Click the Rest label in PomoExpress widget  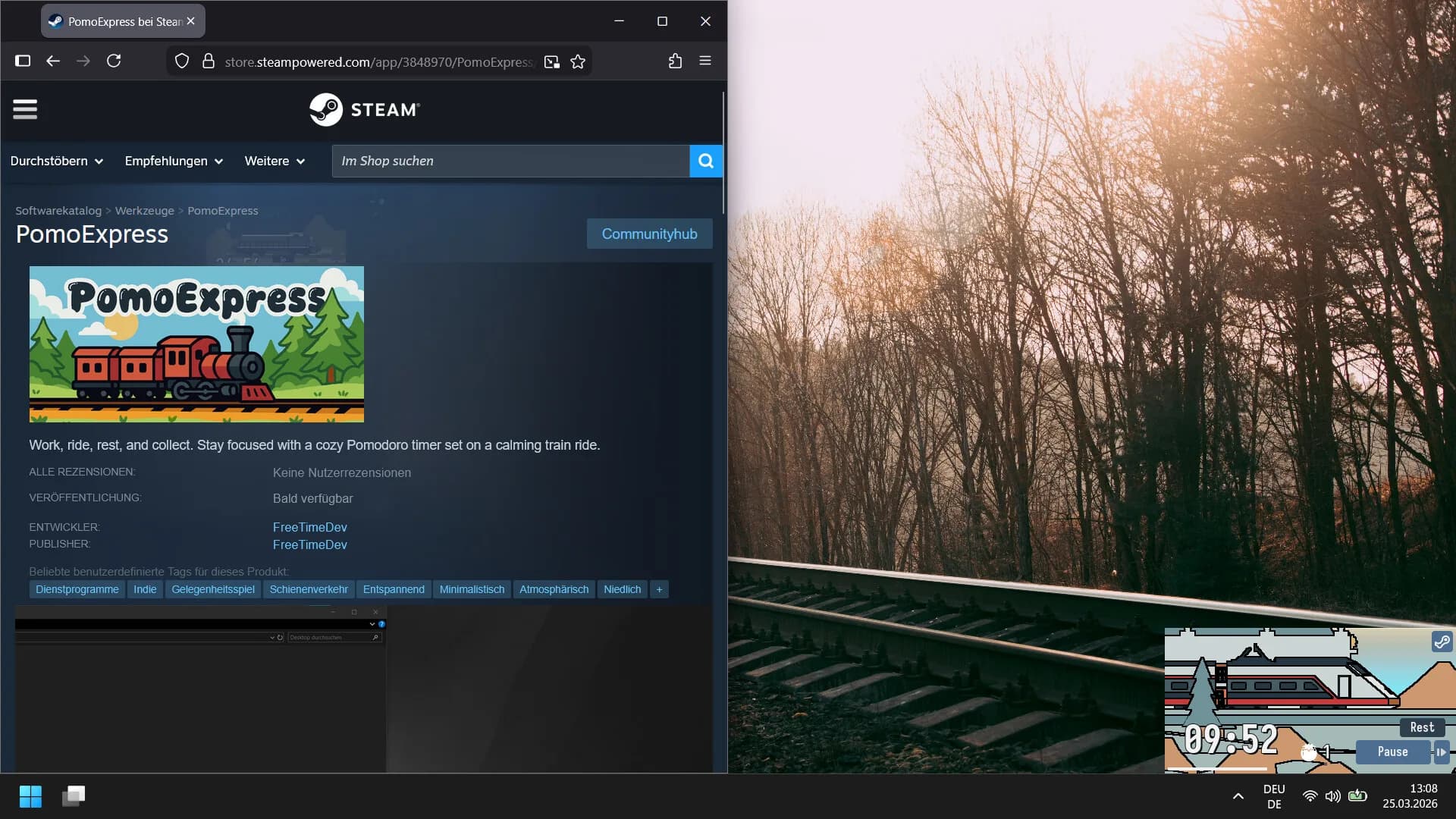(1422, 728)
